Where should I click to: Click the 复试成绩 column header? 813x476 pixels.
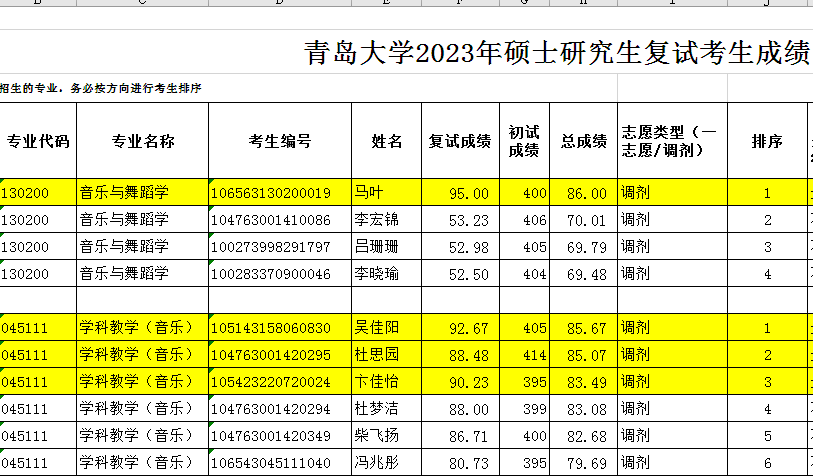(460, 141)
